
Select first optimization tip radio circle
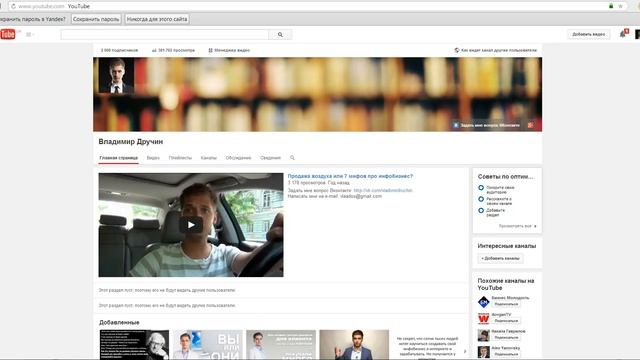pyautogui.click(x=481, y=188)
